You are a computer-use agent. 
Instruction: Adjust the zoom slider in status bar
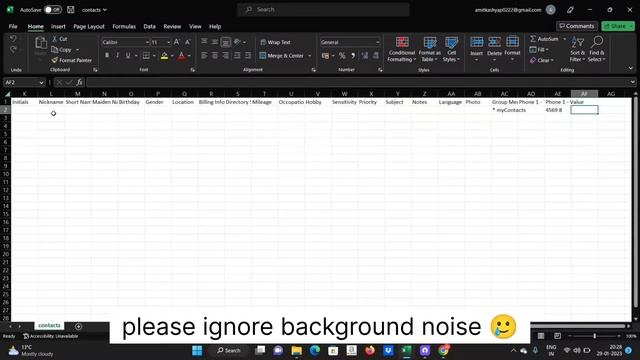[x=594, y=336]
